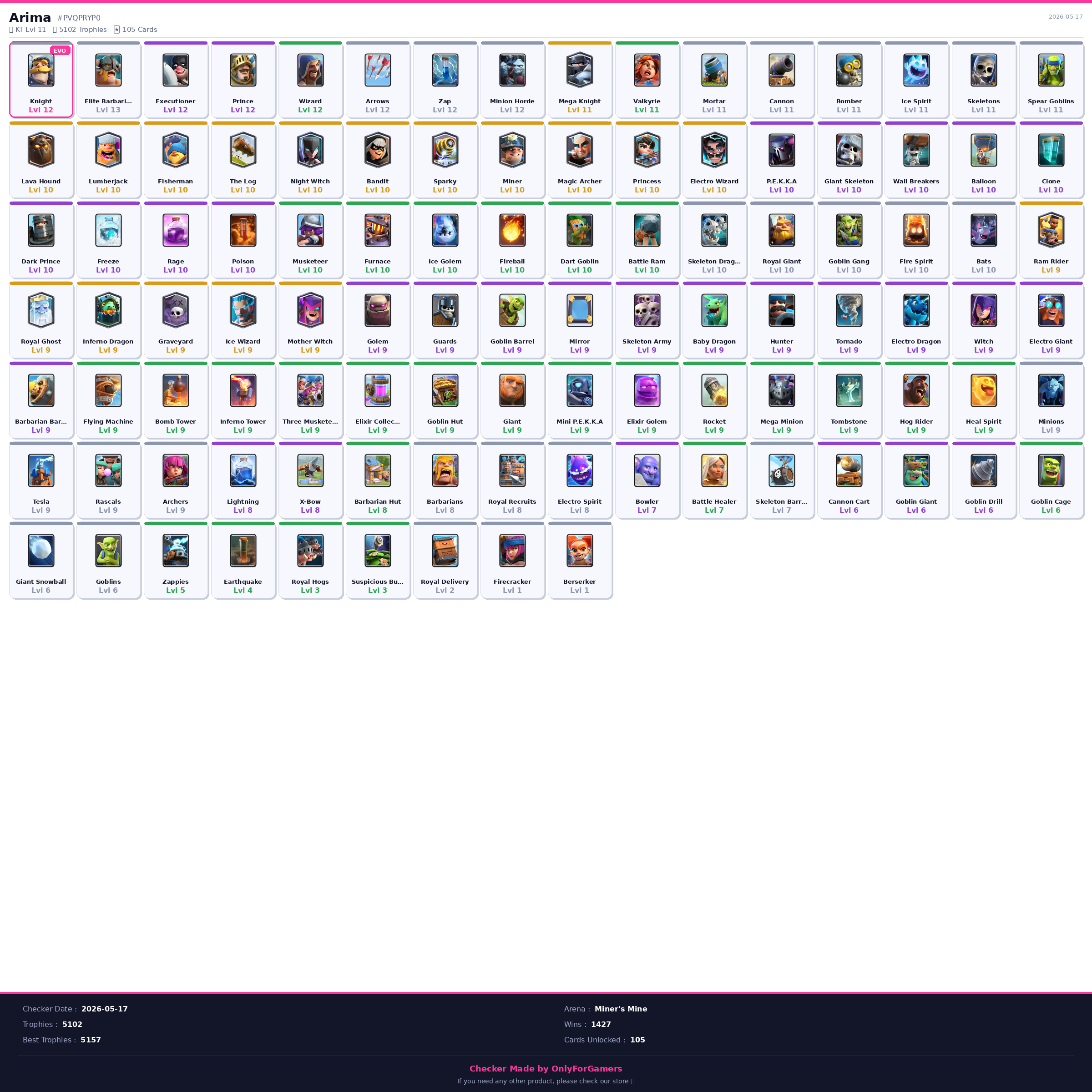The height and width of the screenshot is (1092, 1092).
Task: Click the Knight card icon
Action: click(x=41, y=70)
